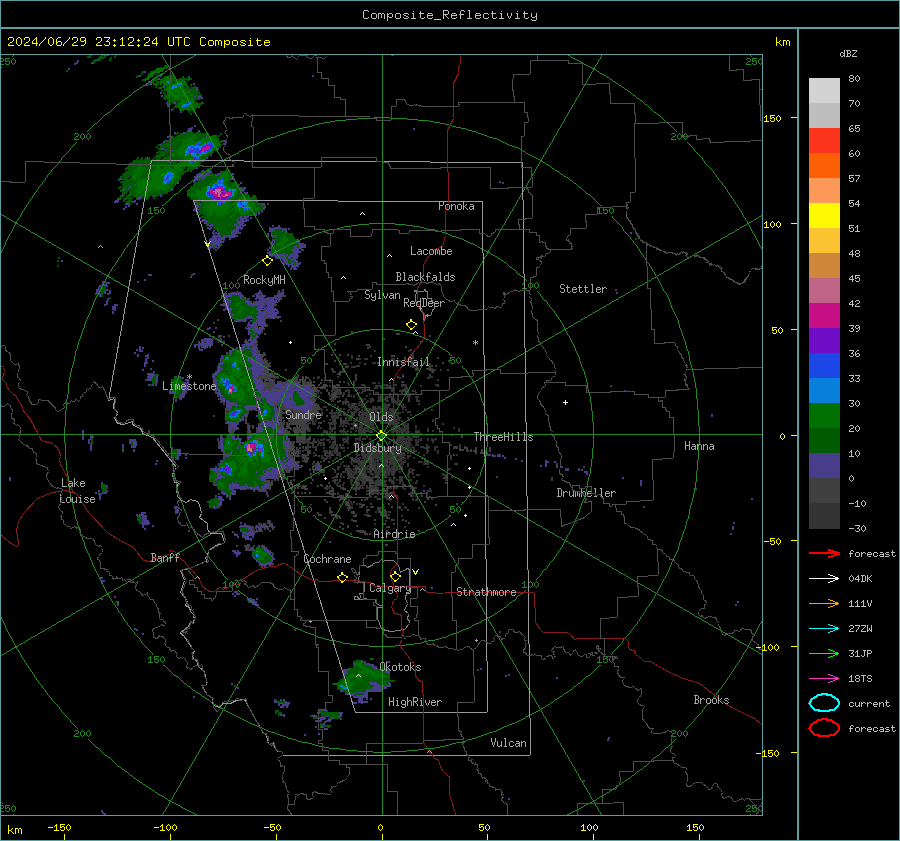Click the HighRiver label

click(x=415, y=702)
